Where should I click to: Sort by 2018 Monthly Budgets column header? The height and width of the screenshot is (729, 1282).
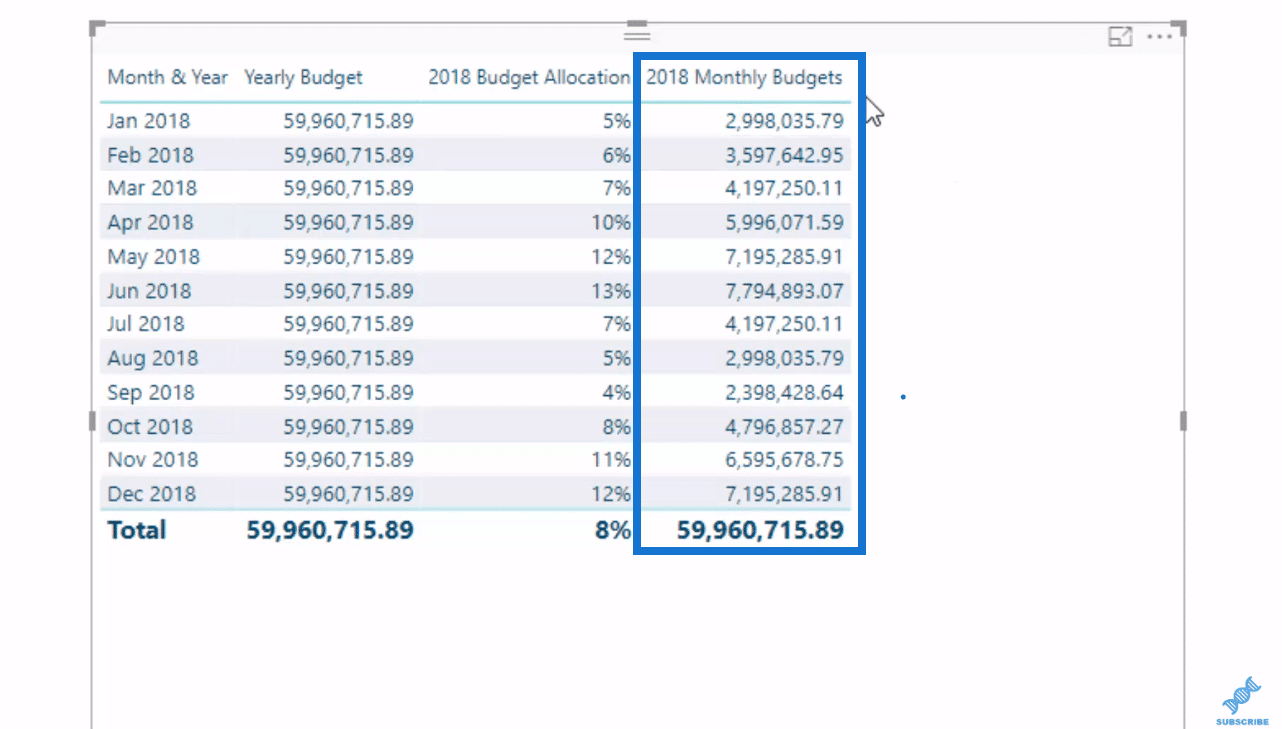(744, 77)
